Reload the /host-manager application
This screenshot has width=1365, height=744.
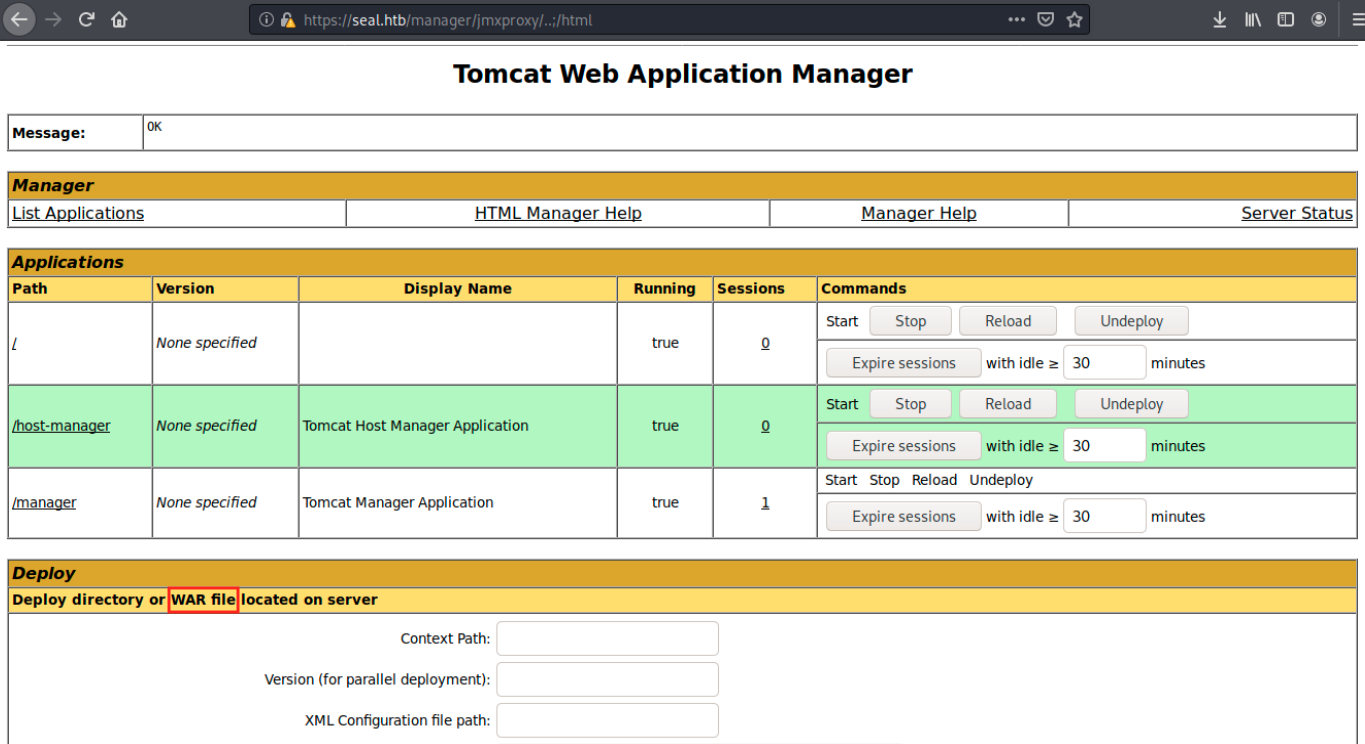tap(1007, 404)
